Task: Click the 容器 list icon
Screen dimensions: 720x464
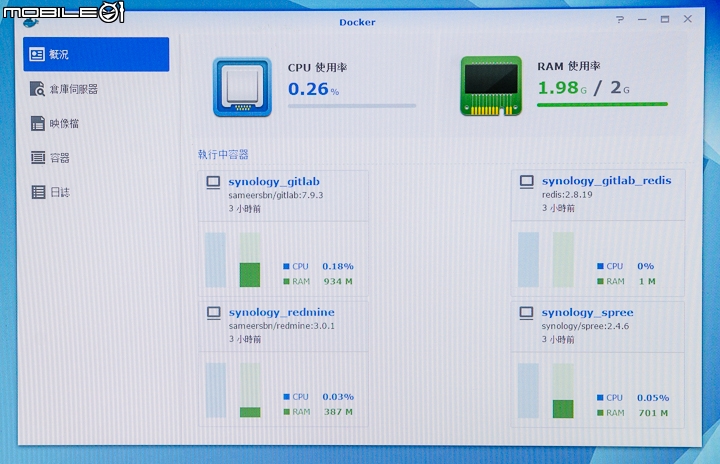Action: pos(38,158)
